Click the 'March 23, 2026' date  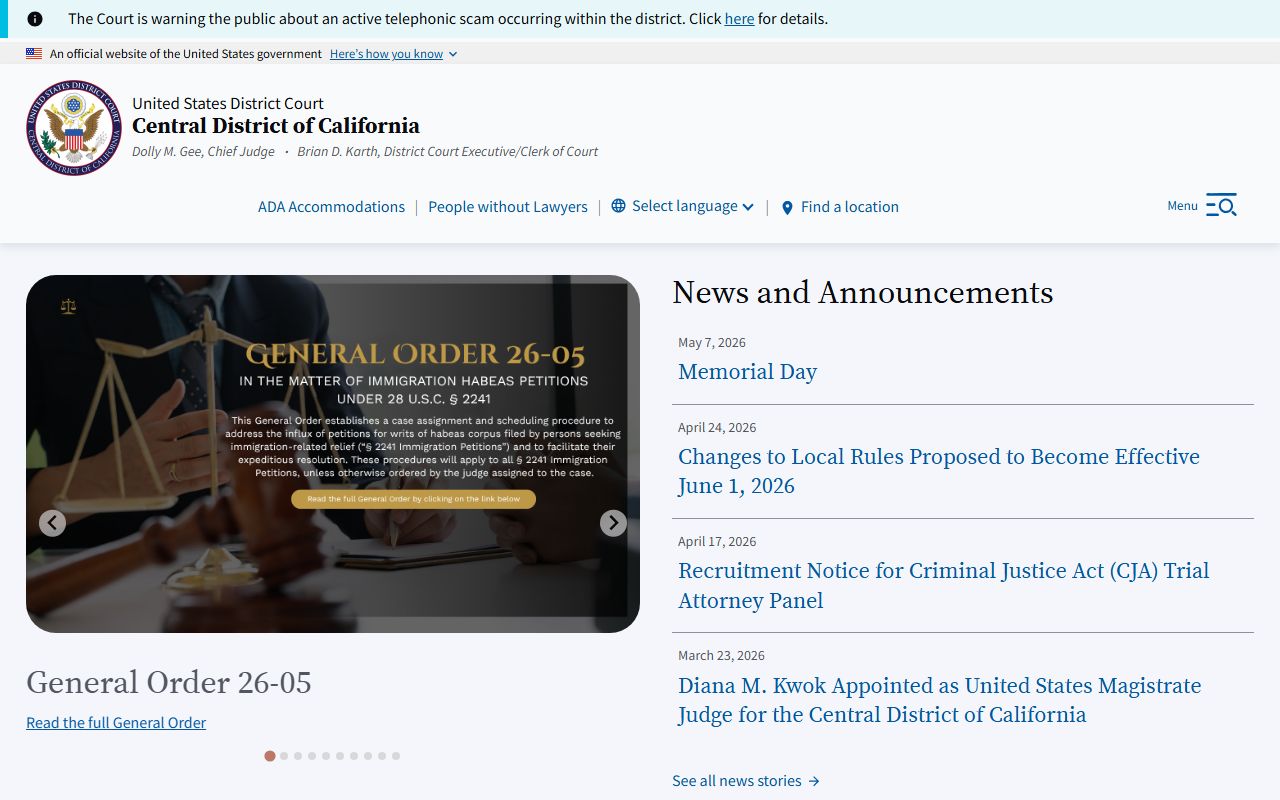click(721, 656)
